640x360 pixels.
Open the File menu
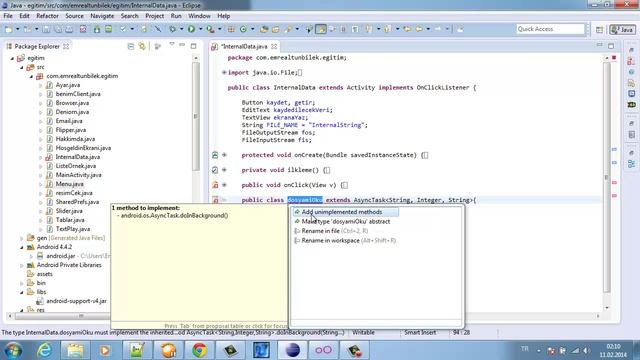[x=8, y=16]
